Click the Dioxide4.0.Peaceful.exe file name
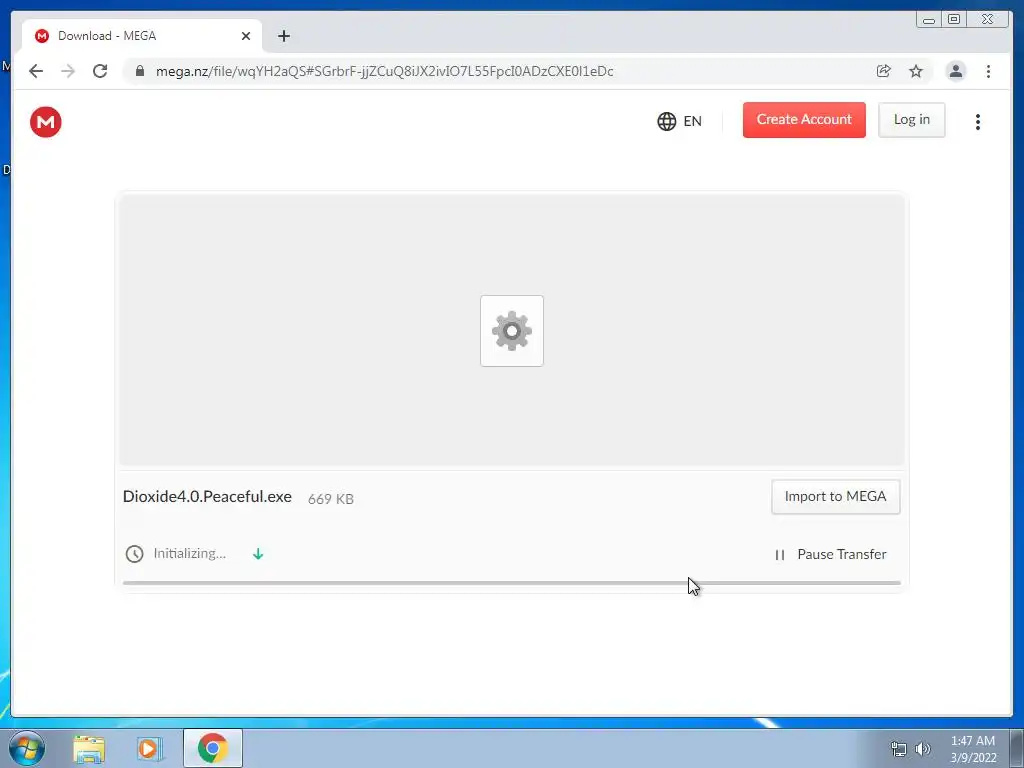The width and height of the screenshot is (1024, 768). (x=207, y=496)
